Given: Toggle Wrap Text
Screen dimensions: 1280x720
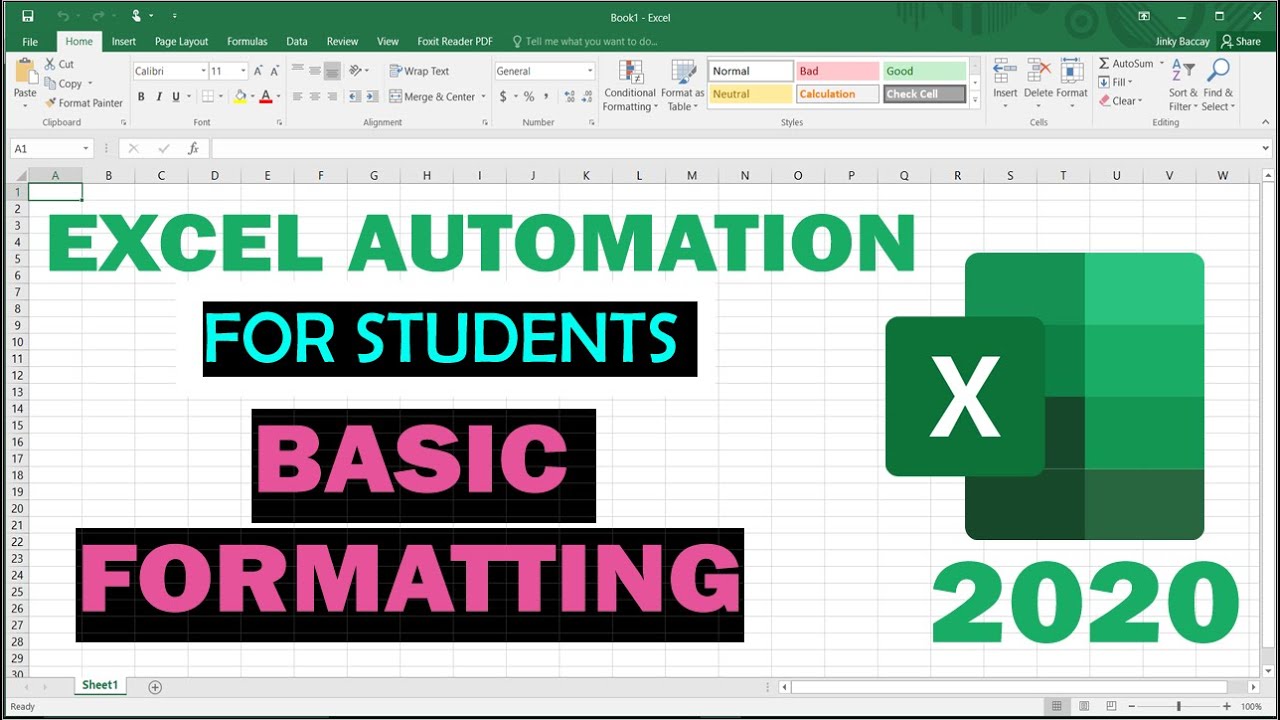Looking at the screenshot, I should point(419,71).
